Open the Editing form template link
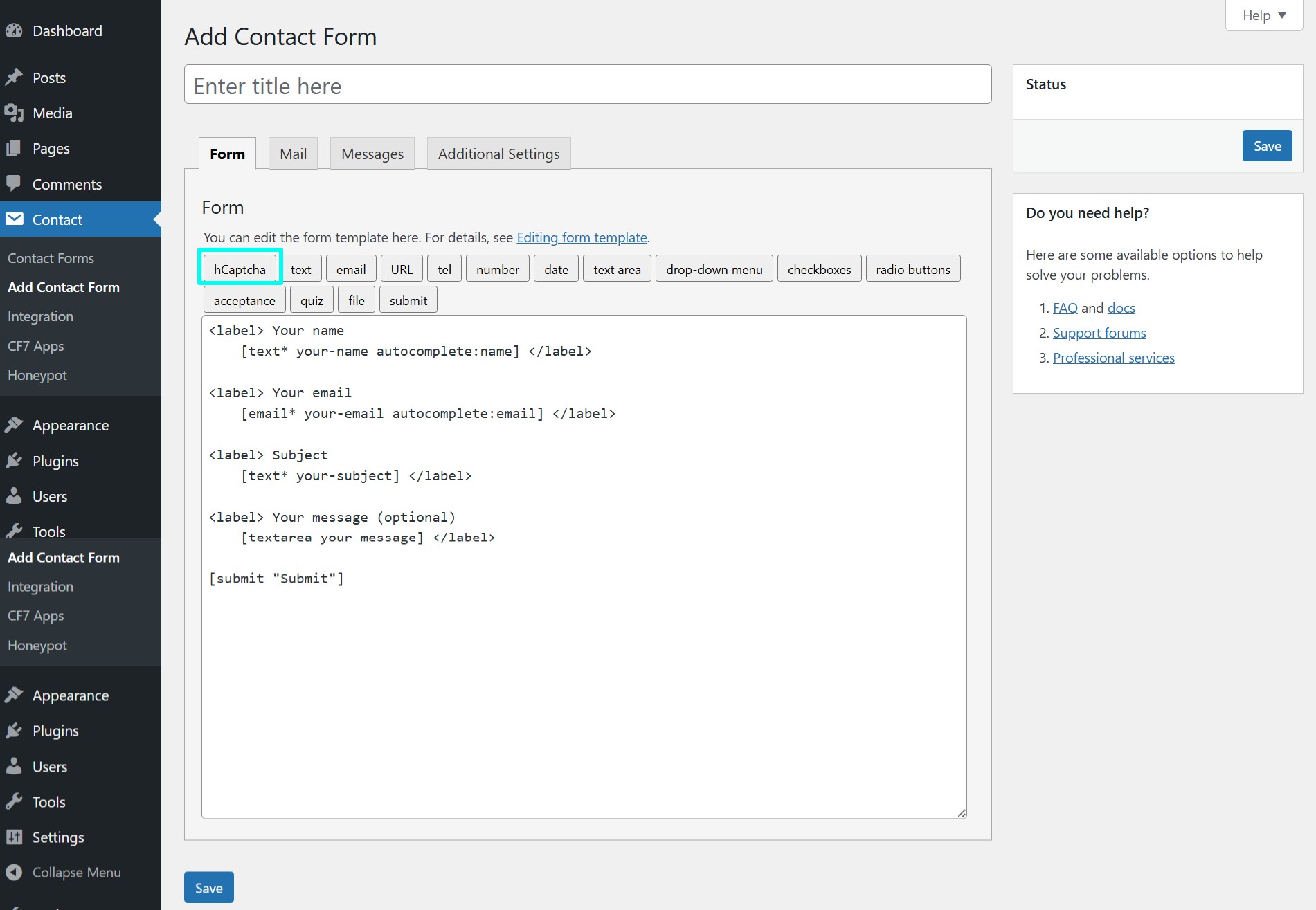1316x910 pixels. coord(582,237)
